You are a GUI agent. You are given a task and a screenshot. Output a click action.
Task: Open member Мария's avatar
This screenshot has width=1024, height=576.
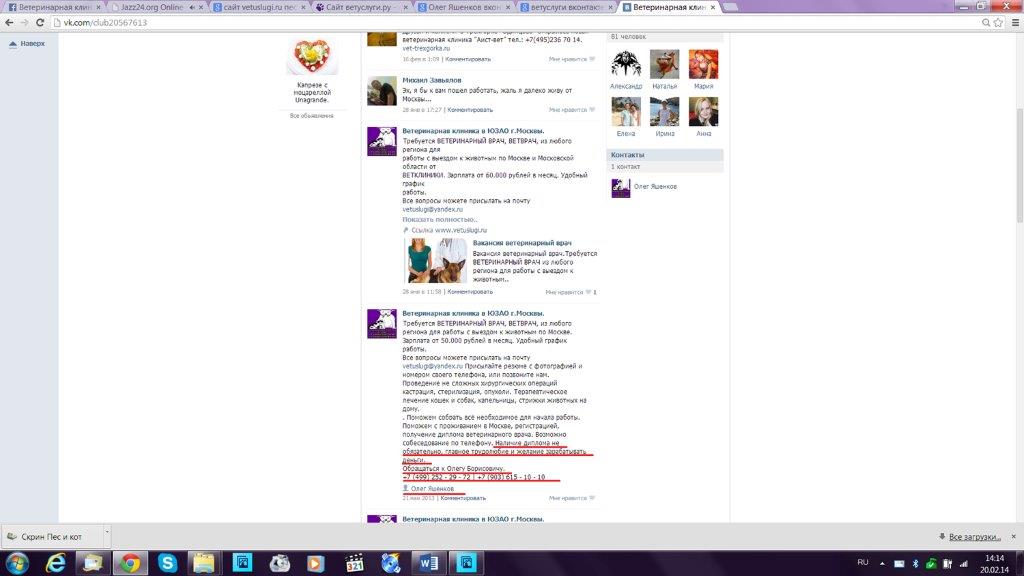coord(703,64)
